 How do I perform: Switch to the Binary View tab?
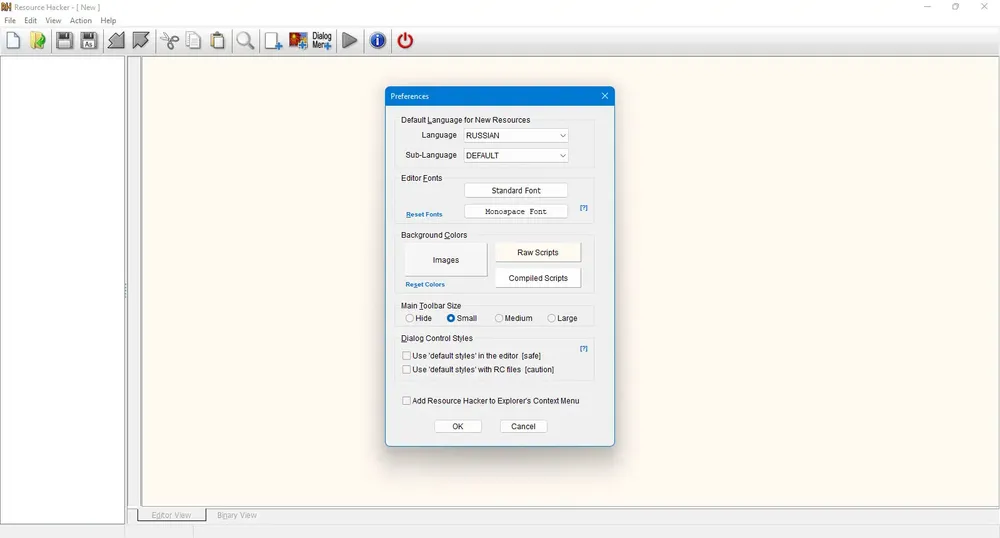point(237,515)
